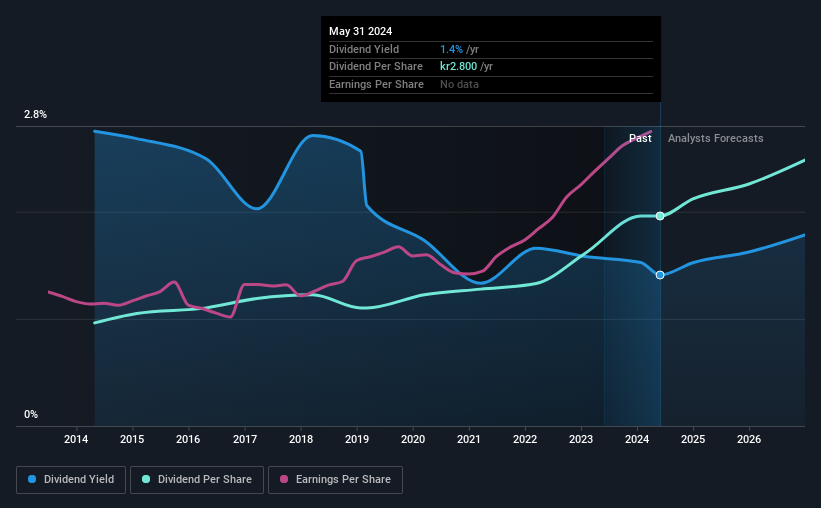Click the 2014 x-axis label

76,439
